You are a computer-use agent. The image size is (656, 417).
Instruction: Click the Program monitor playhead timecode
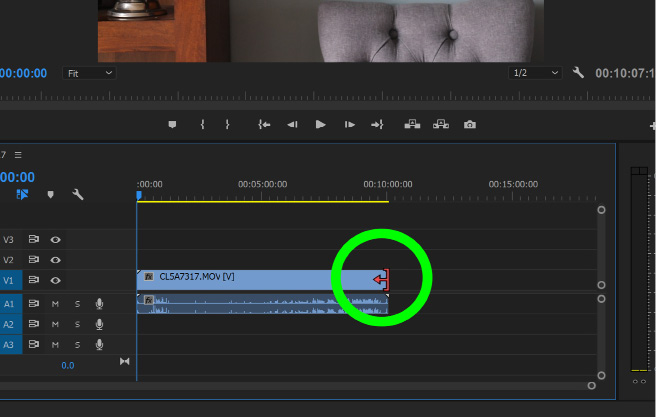coord(23,73)
